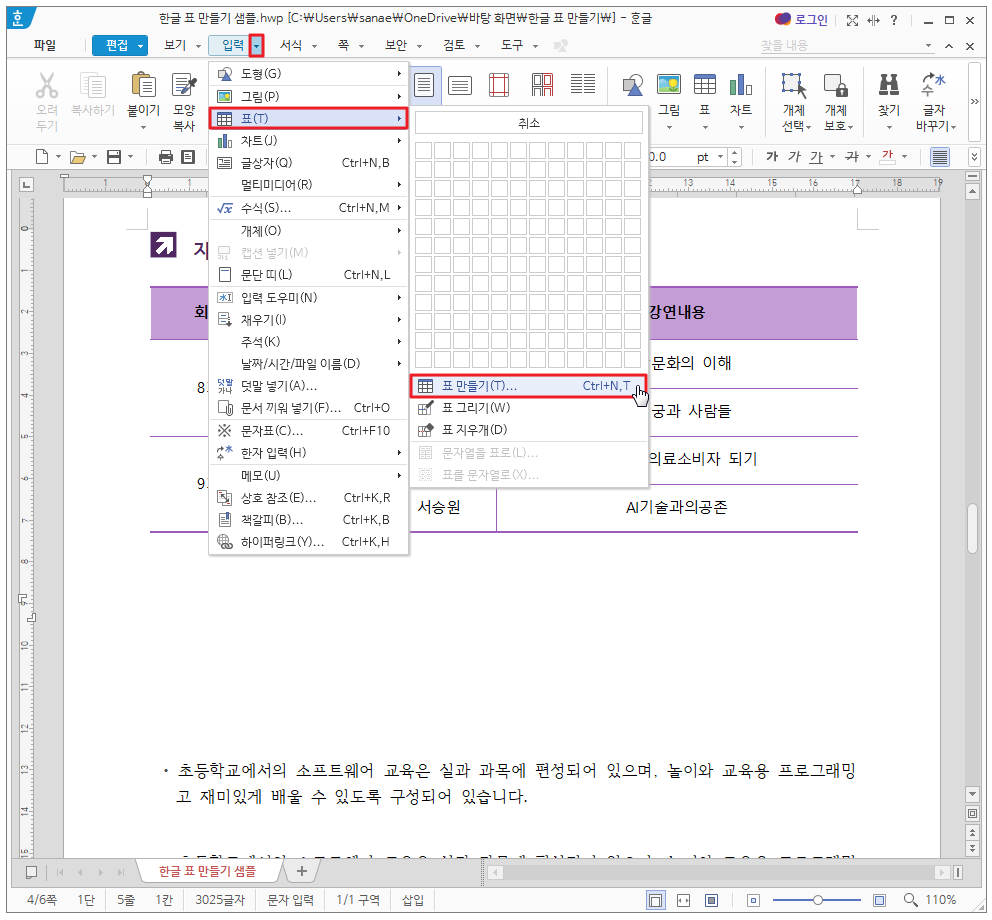
Task: Choose 표 만들기(T)... in submenu
Action: pos(529,386)
